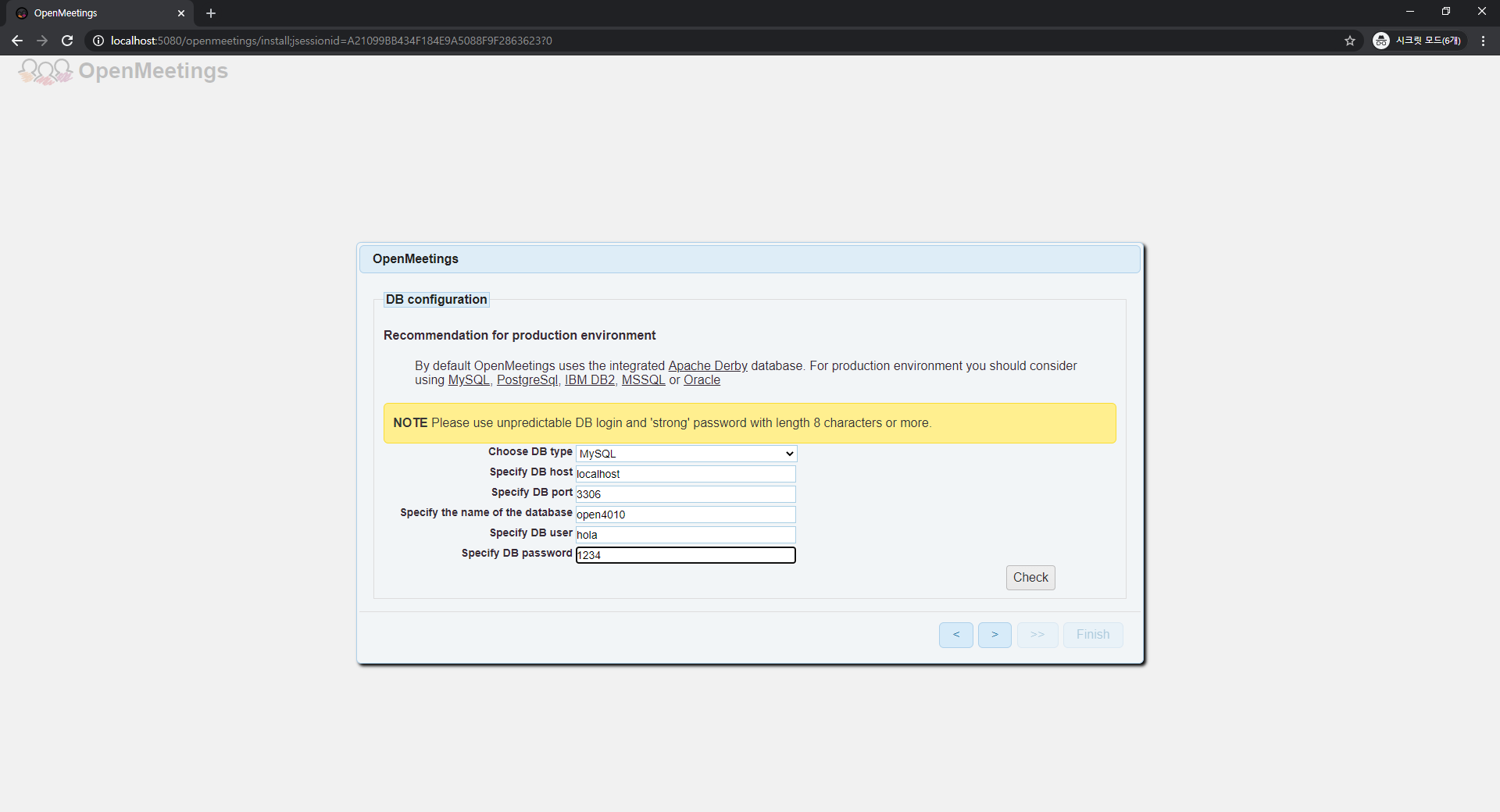Image resolution: width=1500 pixels, height=812 pixels.
Task: Minimize the Chrome window
Action: (x=1410, y=12)
